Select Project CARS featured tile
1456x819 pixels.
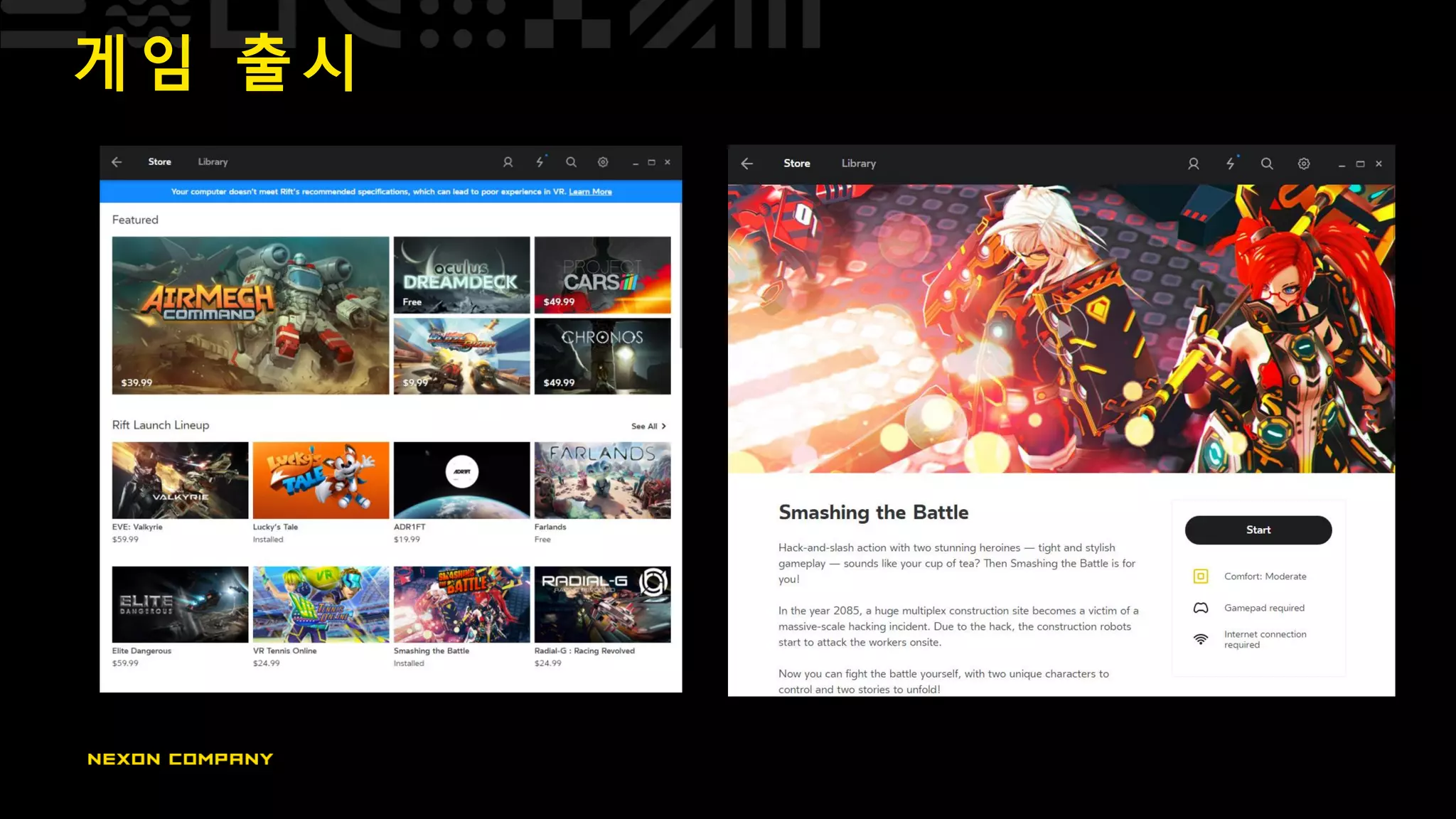click(602, 274)
